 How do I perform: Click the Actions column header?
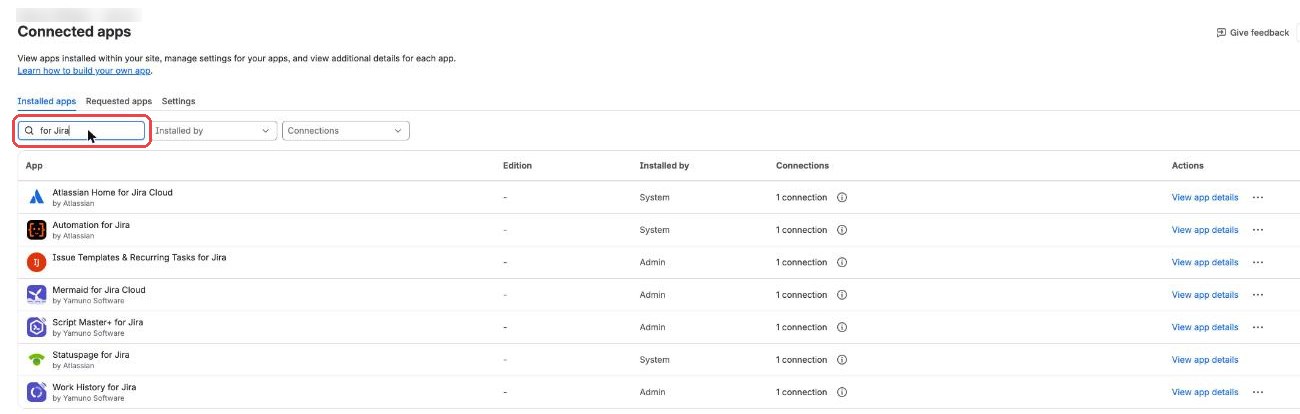(1188, 165)
